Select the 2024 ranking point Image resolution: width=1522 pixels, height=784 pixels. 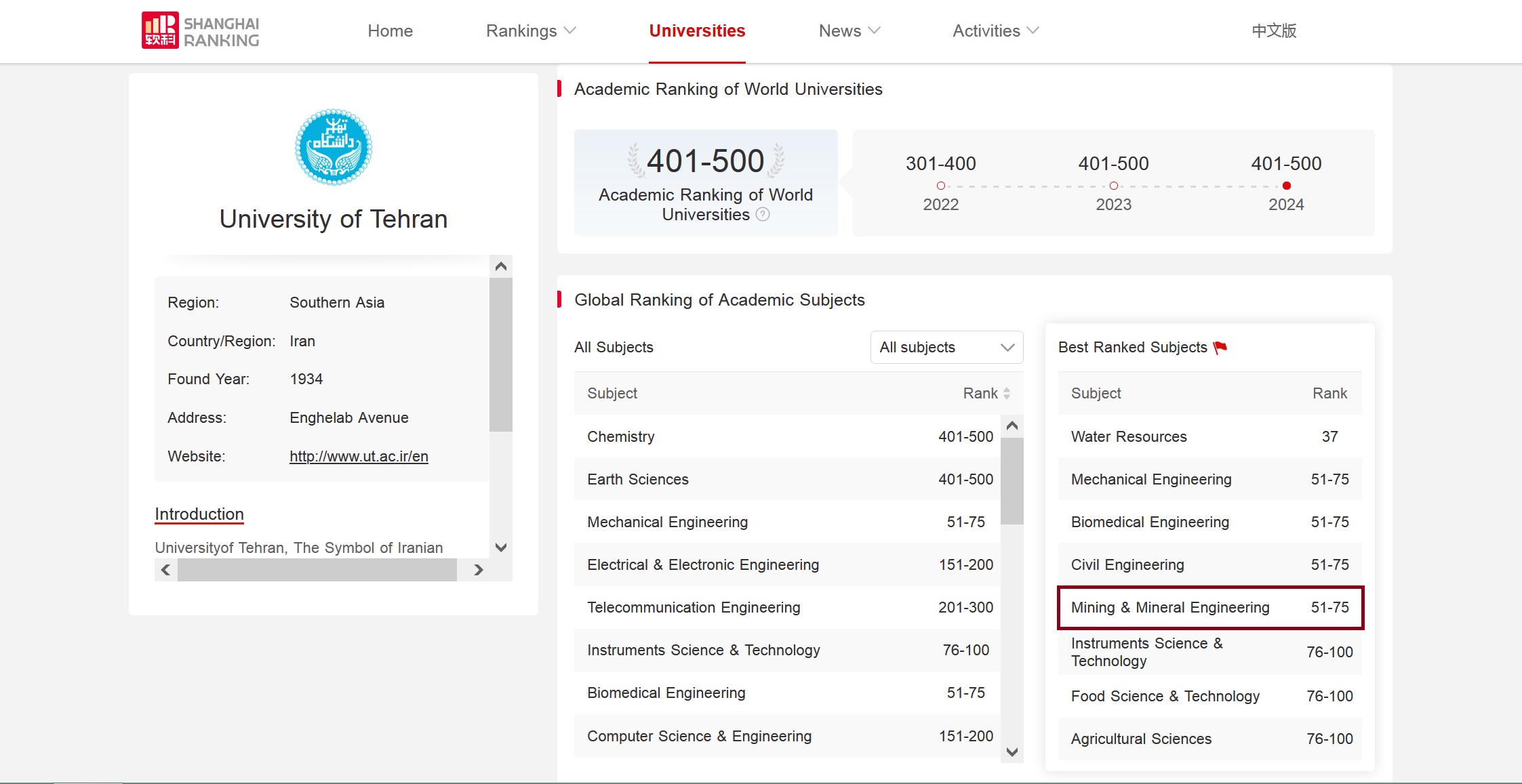[x=1286, y=186]
